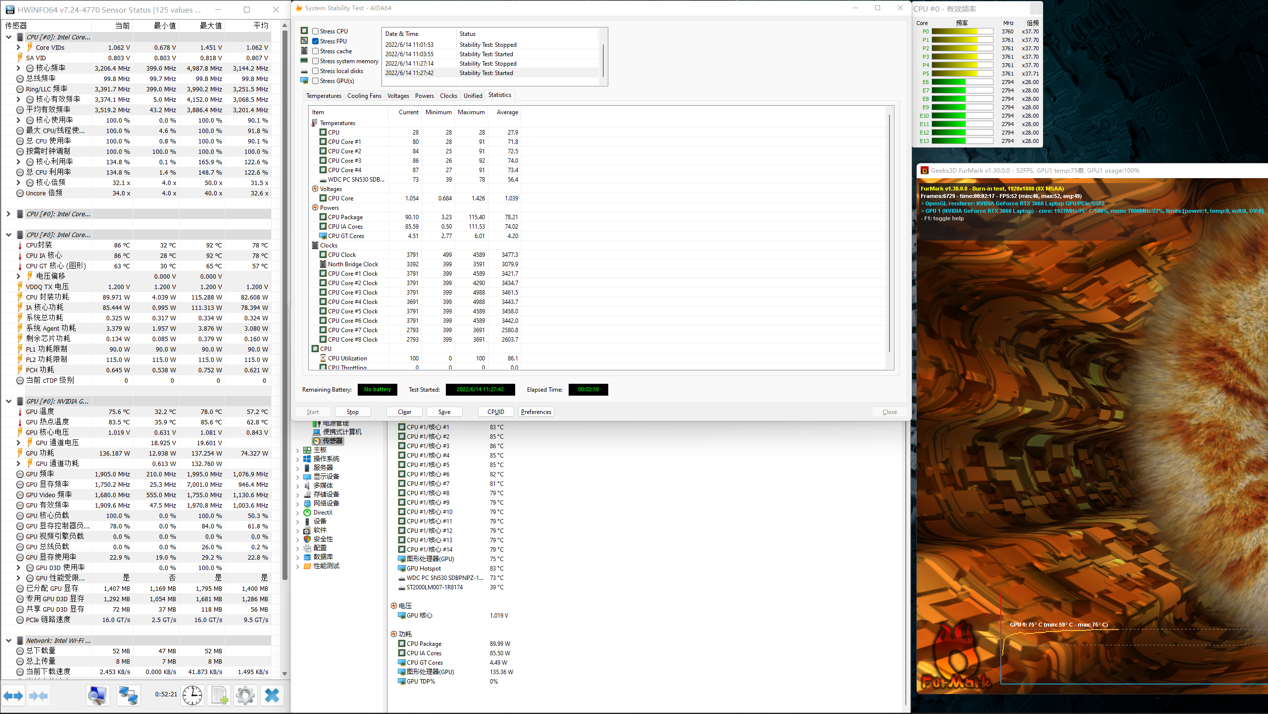
Task: Enable Stress local disks checkbox
Action: pyautogui.click(x=316, y=71)
